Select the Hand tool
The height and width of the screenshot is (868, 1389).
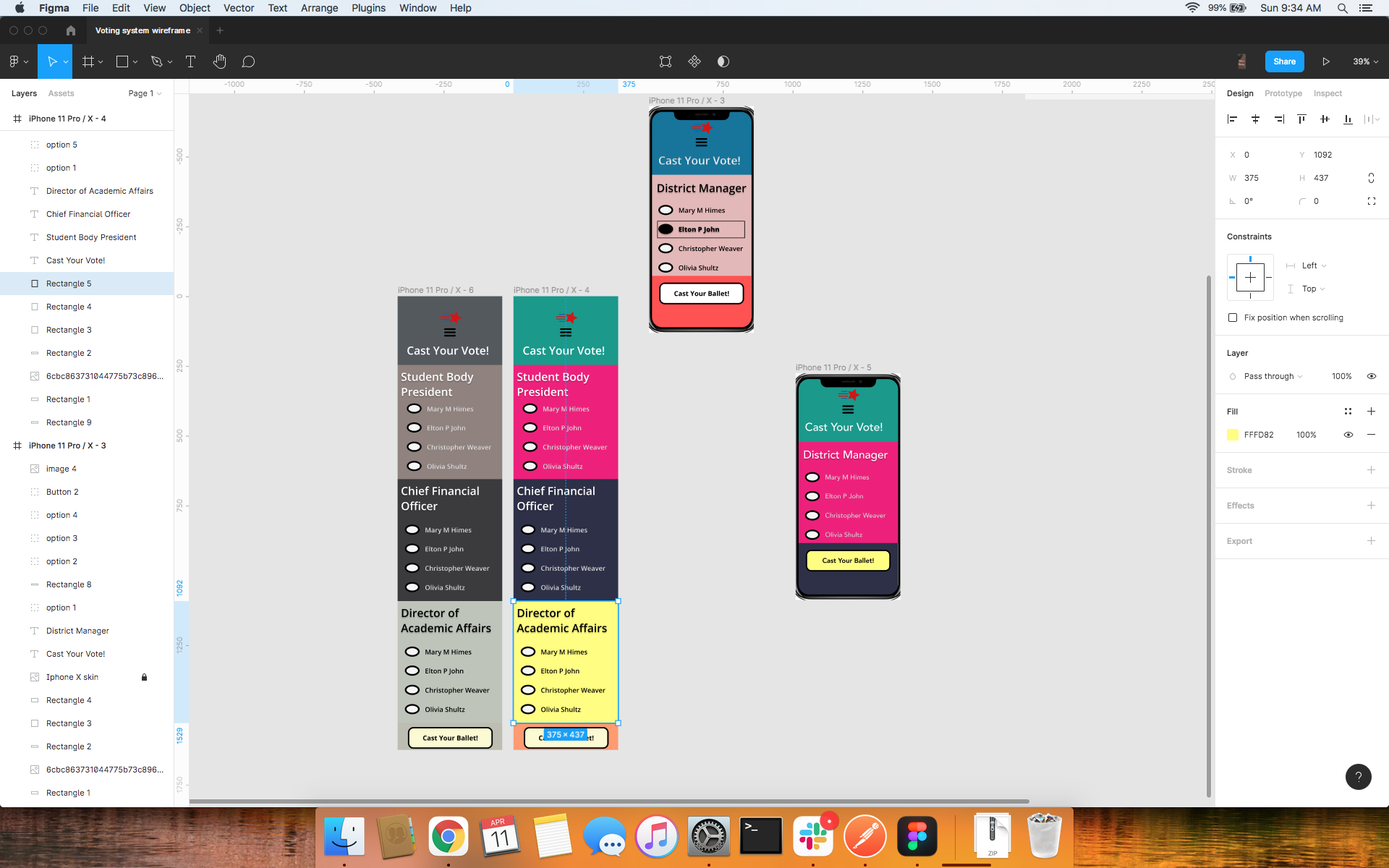click(x=220, y=61)
